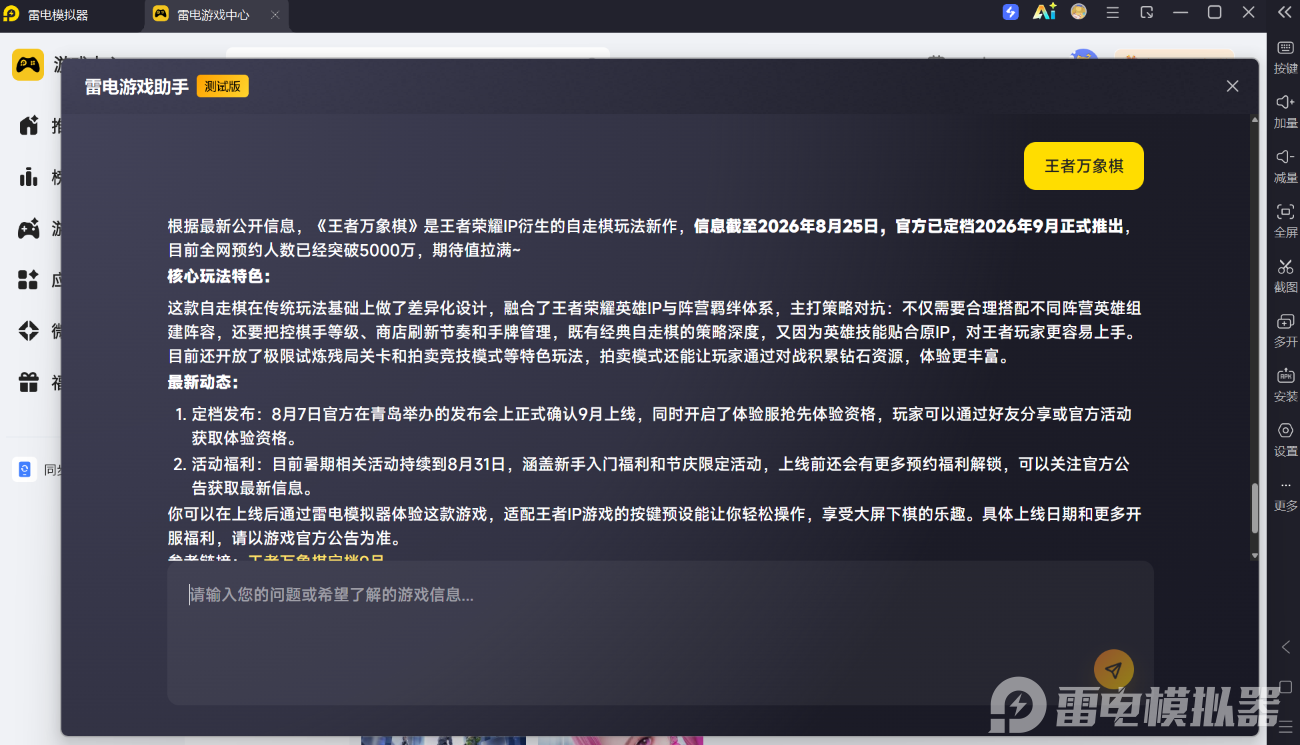Switch to the 雷电模拟器 tab
This screenshot has height=745, width=1300.
(59, 14)
